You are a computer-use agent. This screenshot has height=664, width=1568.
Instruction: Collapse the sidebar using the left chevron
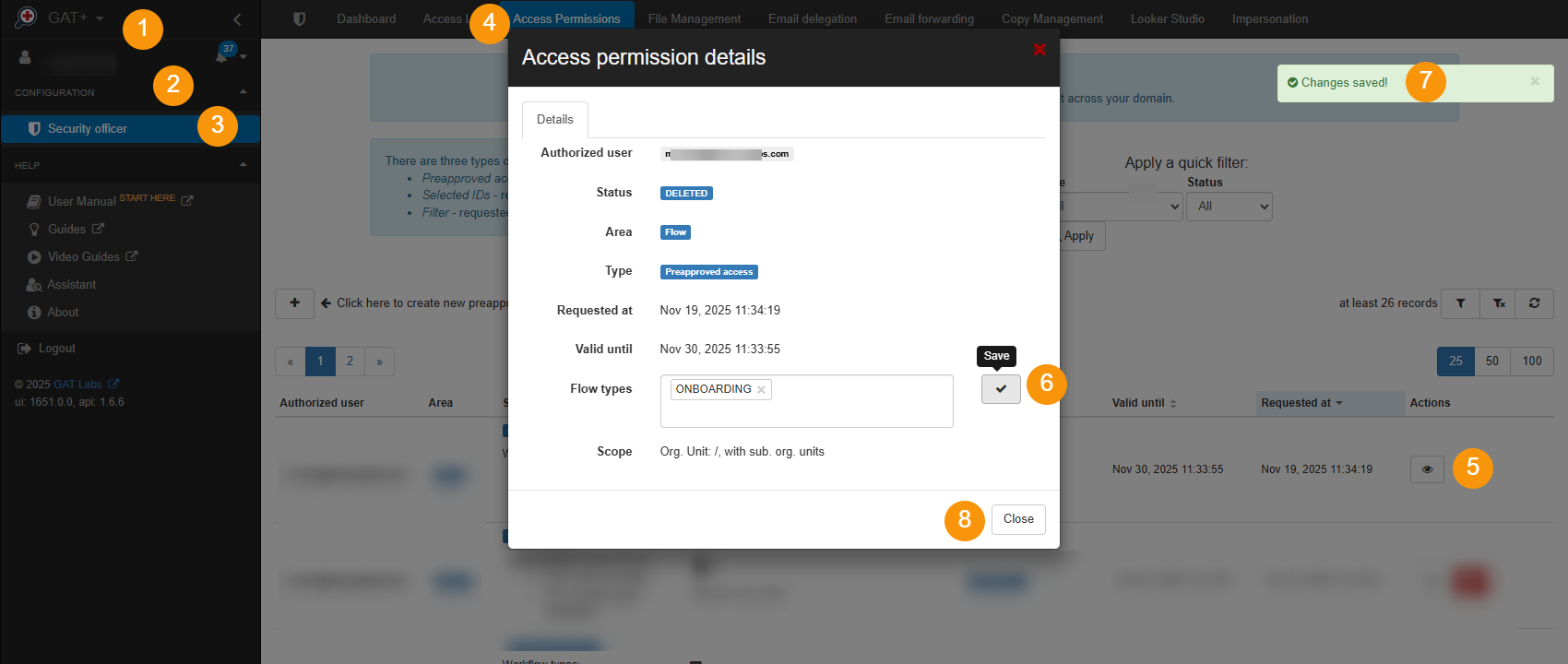[x=237, y=19]
